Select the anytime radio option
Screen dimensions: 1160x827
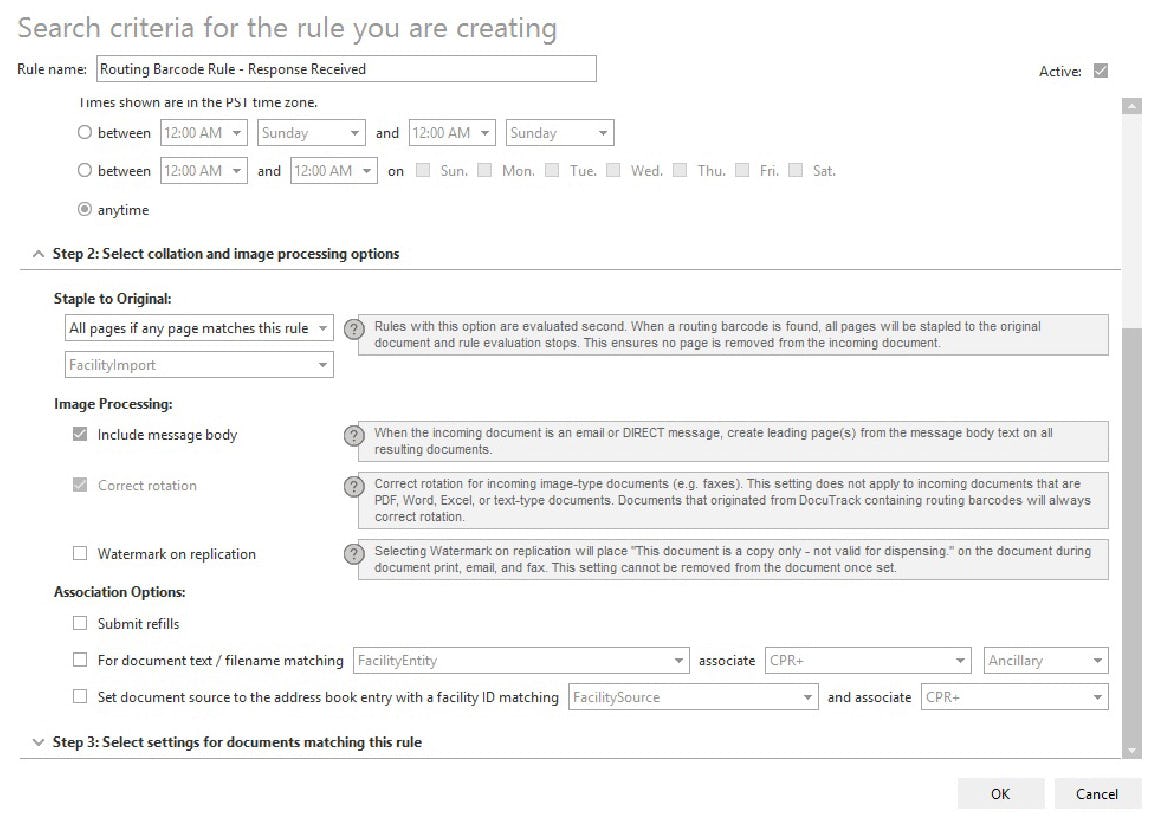click(85, 210)
